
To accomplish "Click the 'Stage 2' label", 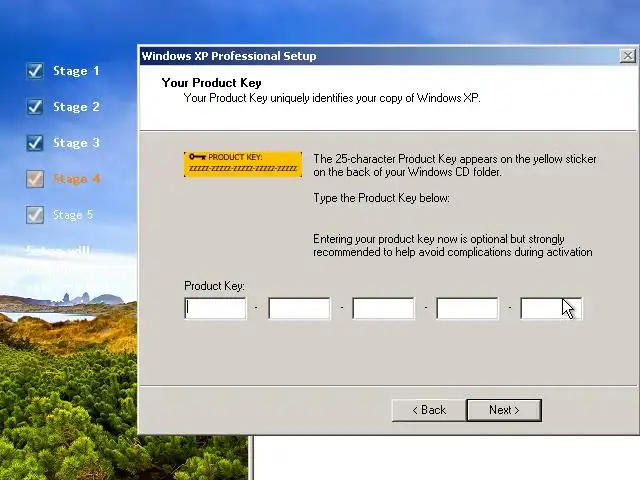I will (x=76, y=107).
